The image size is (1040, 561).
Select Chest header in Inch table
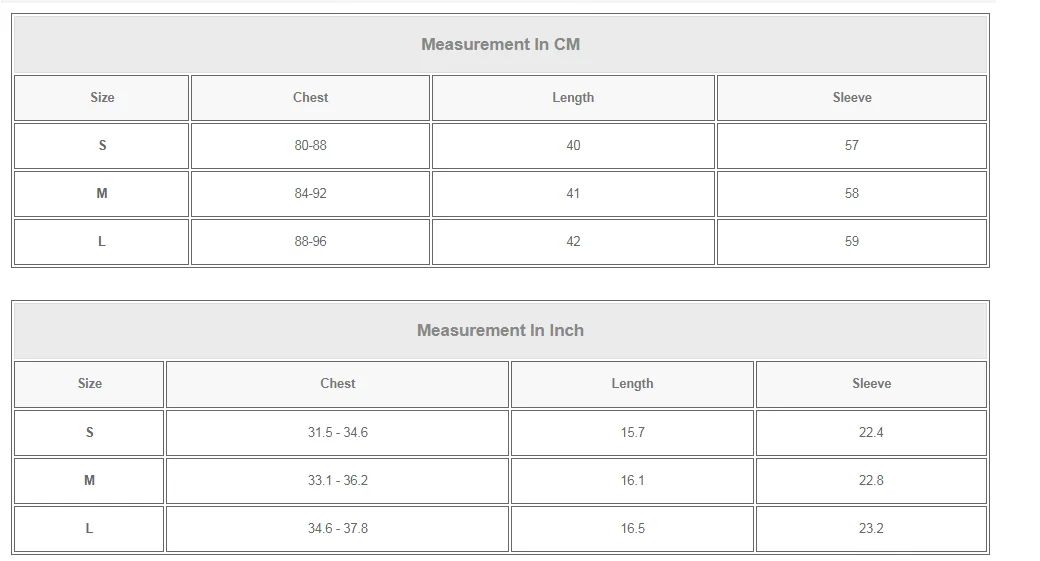337,383
